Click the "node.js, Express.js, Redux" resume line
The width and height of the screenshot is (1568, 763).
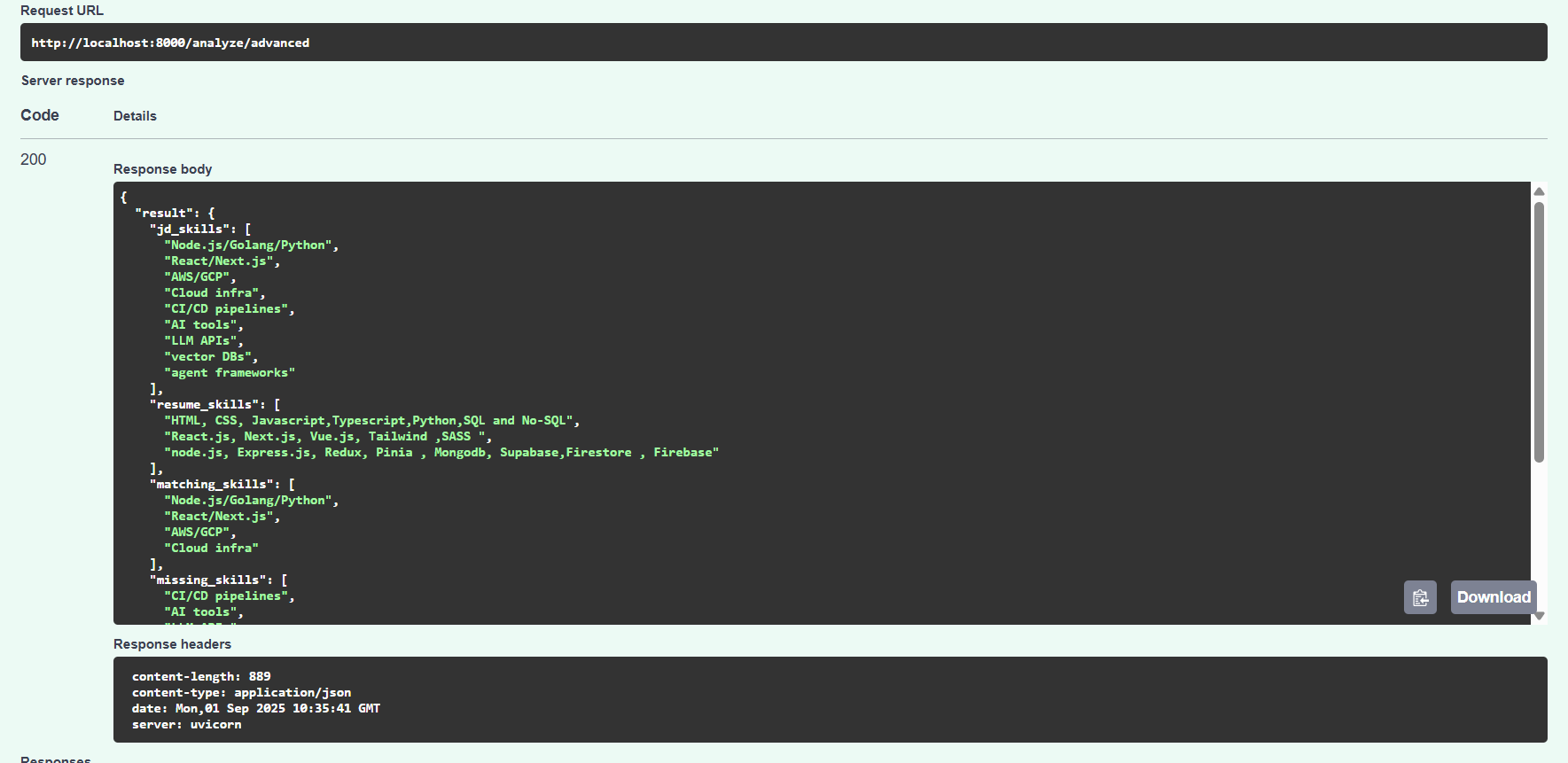click(x=441, y=452)
